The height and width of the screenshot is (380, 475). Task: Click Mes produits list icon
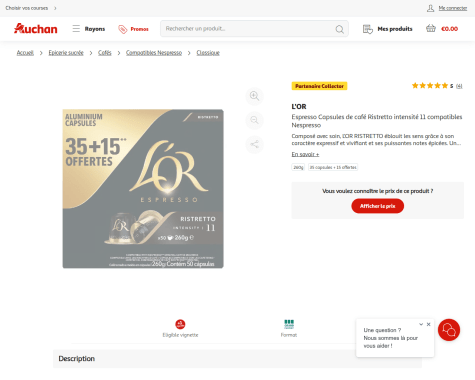click(x=368, y=29)
